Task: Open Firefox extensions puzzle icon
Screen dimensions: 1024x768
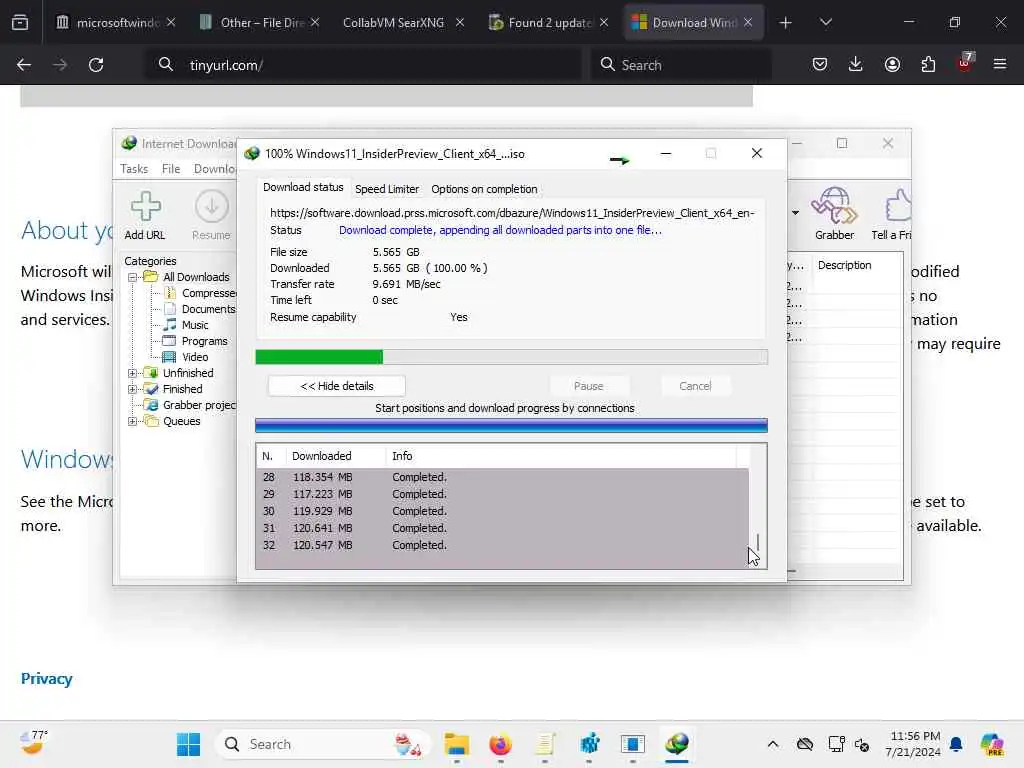Action: pyautogui.click(x=928, y=64)
